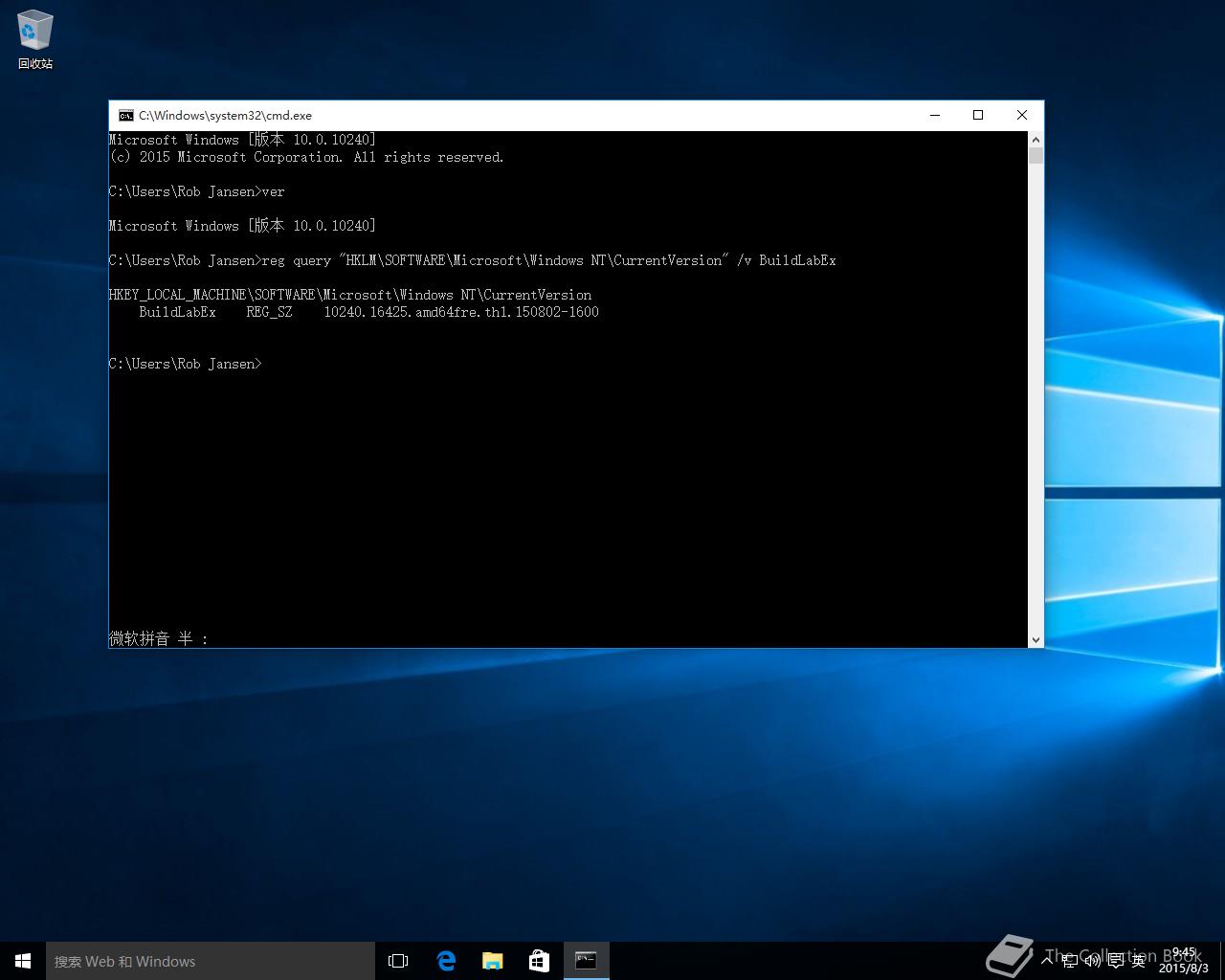Show hidden tray icons chevron
The image size is (1225, 980).
[x=1047, y=960]
